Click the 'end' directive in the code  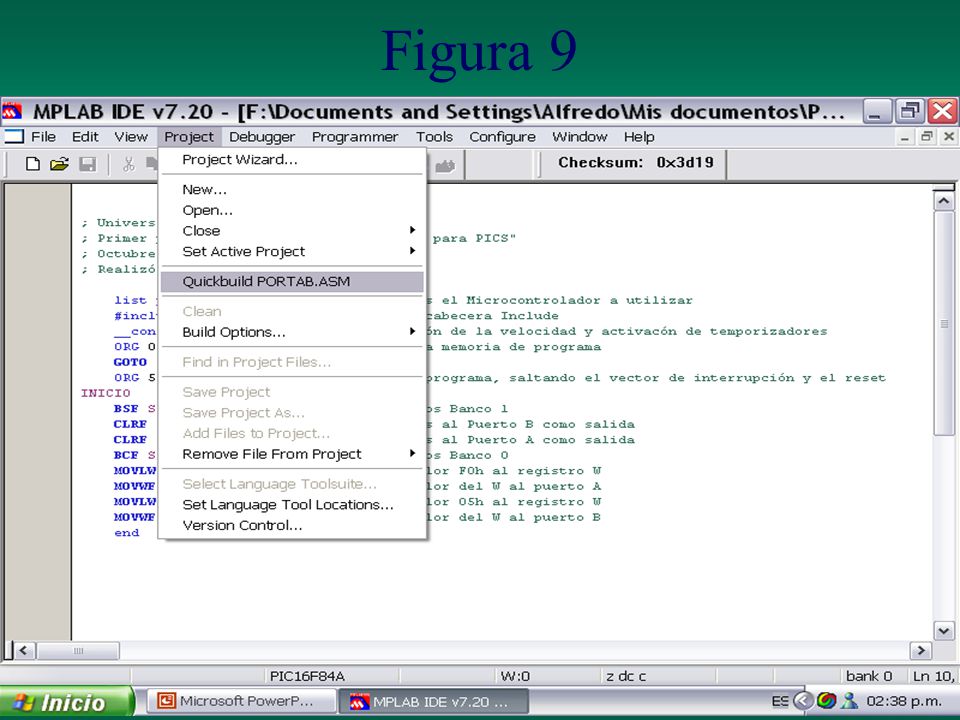[127, 533]
